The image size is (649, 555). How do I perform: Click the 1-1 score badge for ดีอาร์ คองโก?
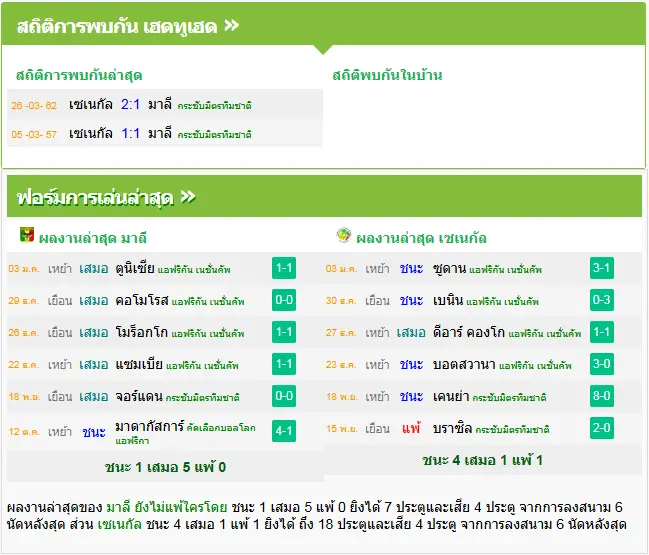[601, 332]
